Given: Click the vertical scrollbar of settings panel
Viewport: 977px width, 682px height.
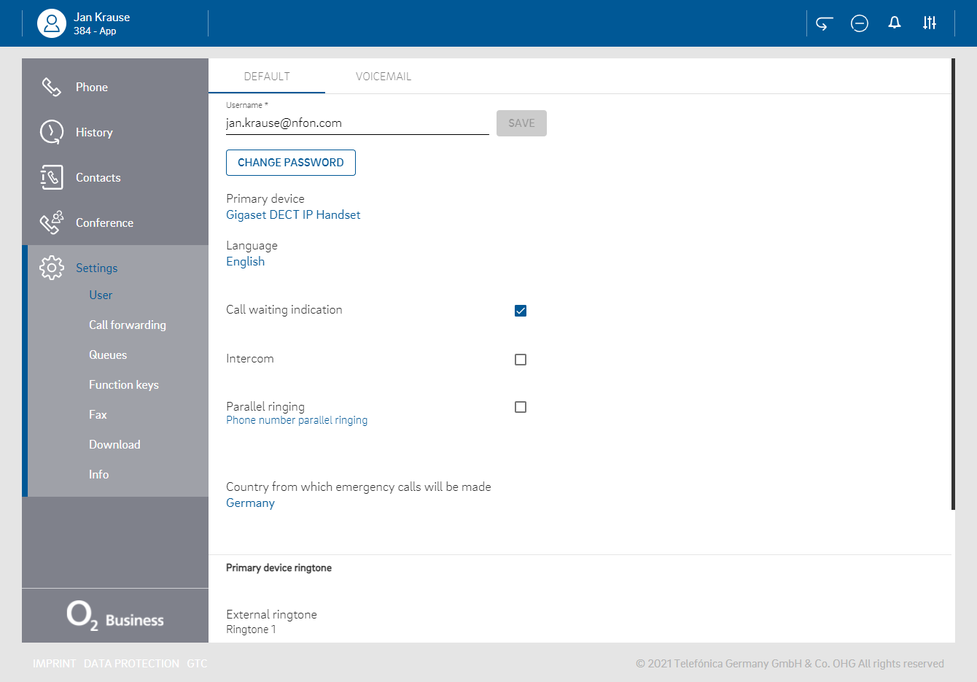Looking at the screenshot, I should pyautogui.click(x=953, y=284).
